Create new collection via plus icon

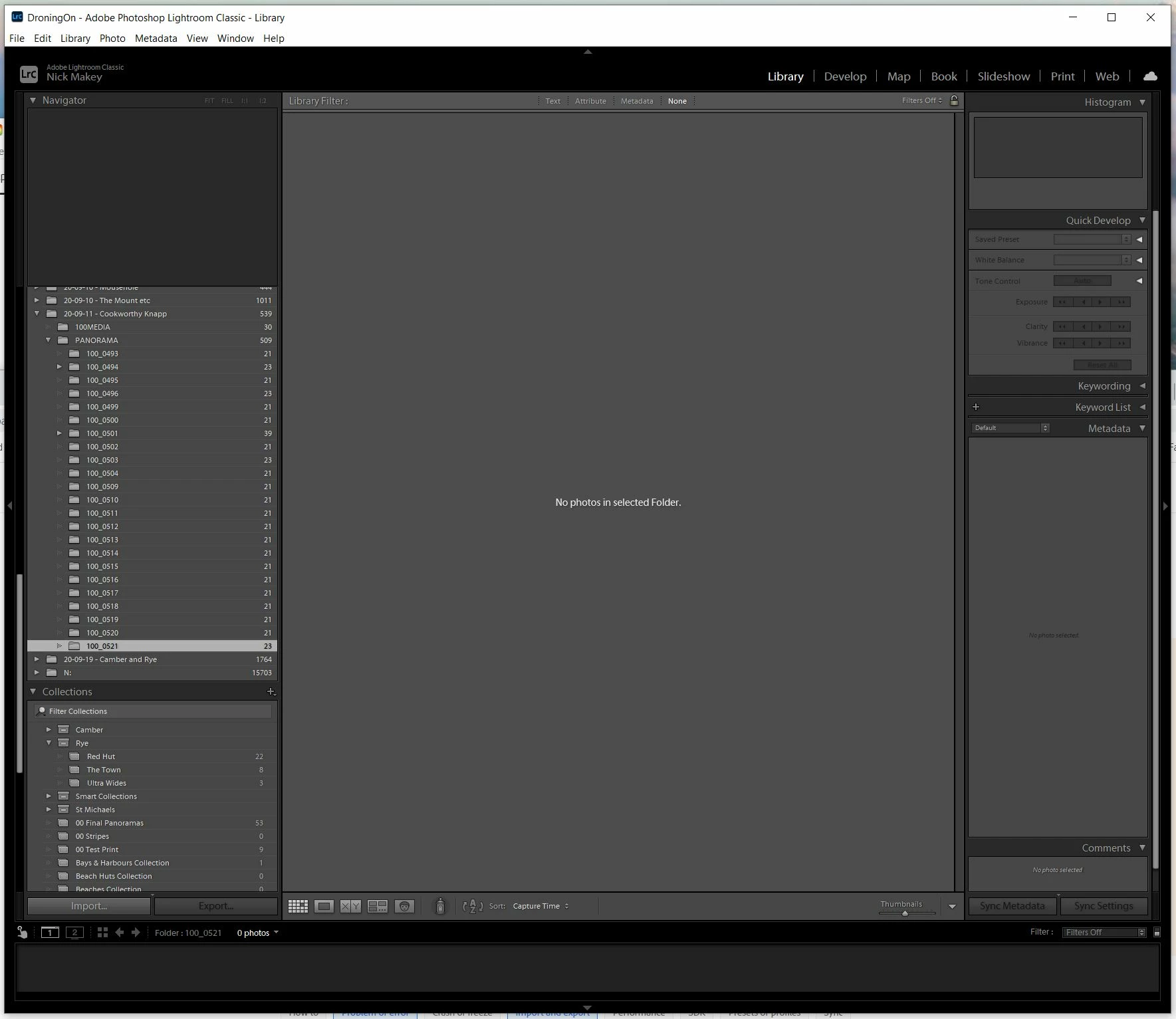tap(271, 692)
